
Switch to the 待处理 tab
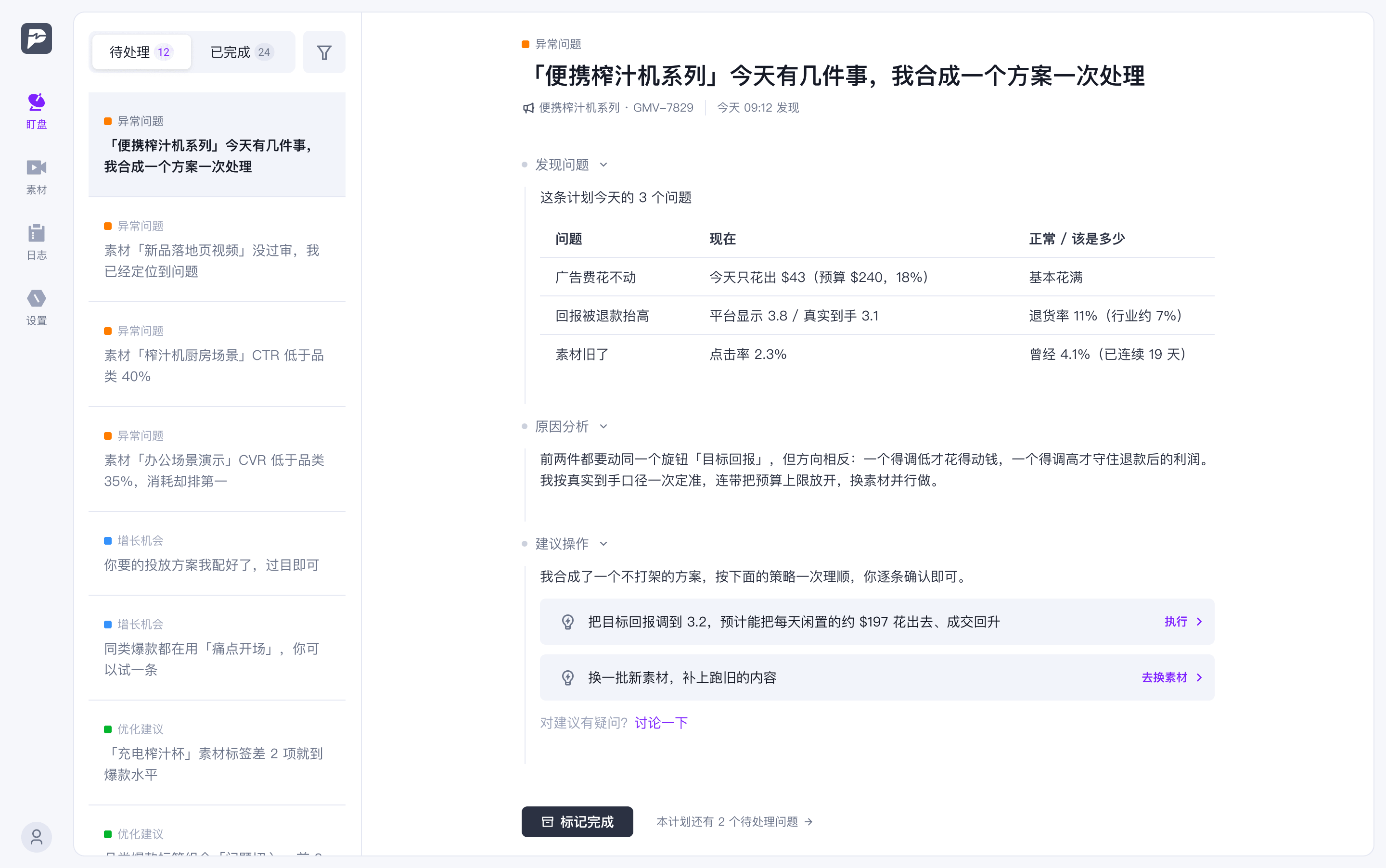[x=141, y=52]
